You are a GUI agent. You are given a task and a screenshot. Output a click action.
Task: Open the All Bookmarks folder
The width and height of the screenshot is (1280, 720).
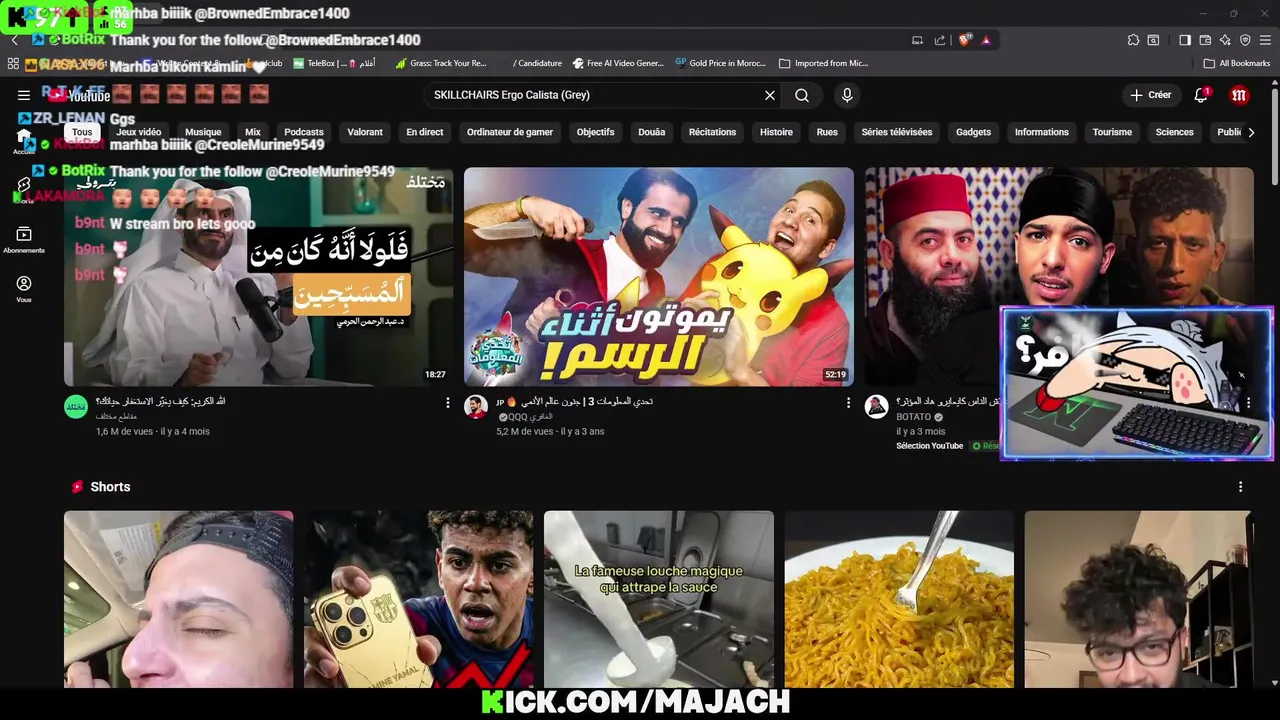coord(1237,63)
